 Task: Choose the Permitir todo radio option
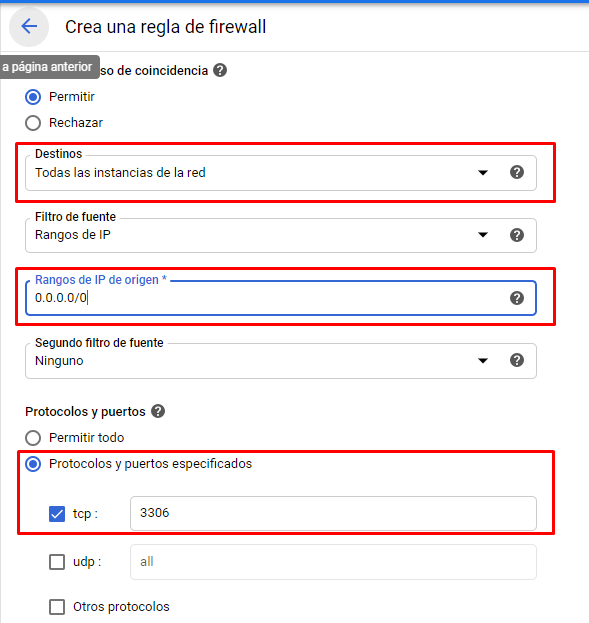(33, 438)
